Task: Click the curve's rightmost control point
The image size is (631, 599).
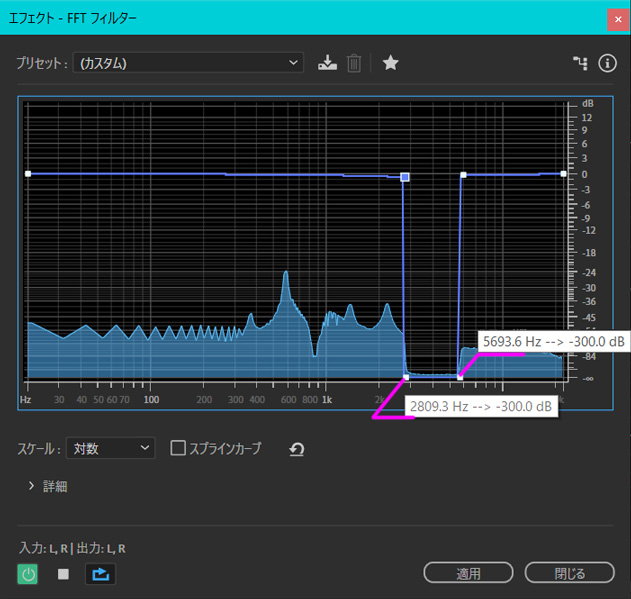Action: [563, 174]
